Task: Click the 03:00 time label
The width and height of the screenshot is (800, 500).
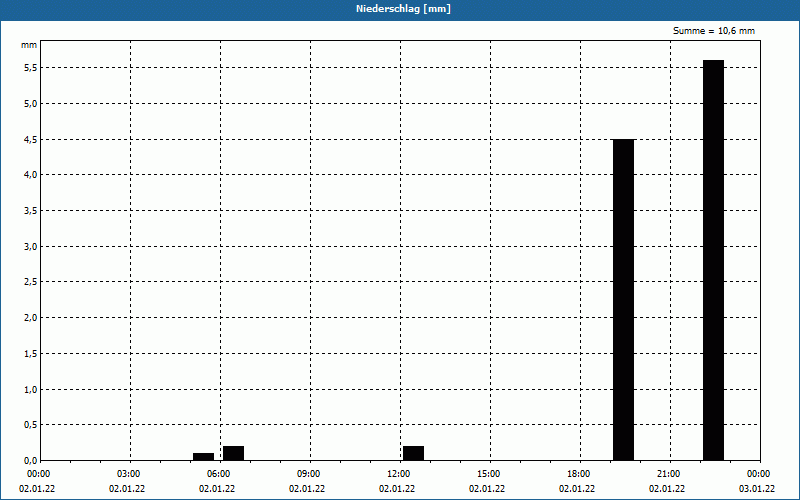Action: [128, 474]
